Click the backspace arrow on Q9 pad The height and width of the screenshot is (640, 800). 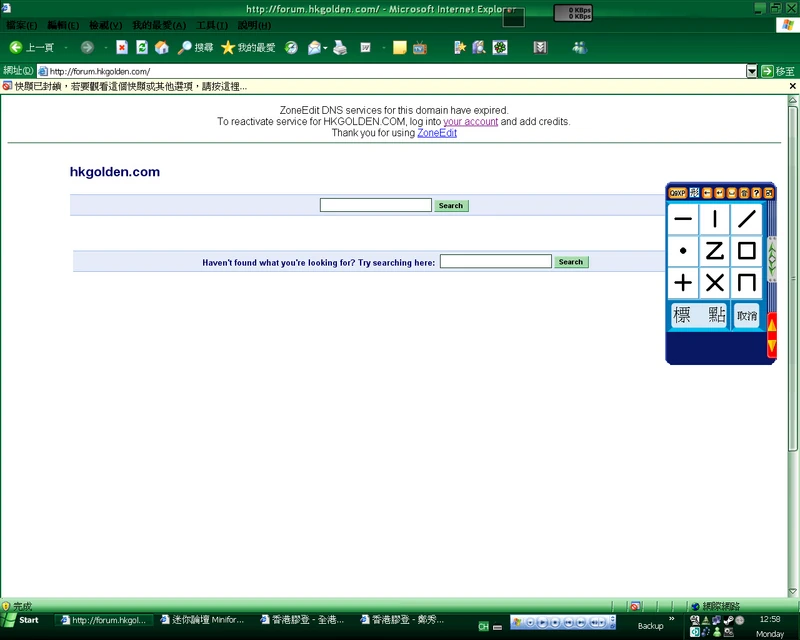(x=707, y=193)
